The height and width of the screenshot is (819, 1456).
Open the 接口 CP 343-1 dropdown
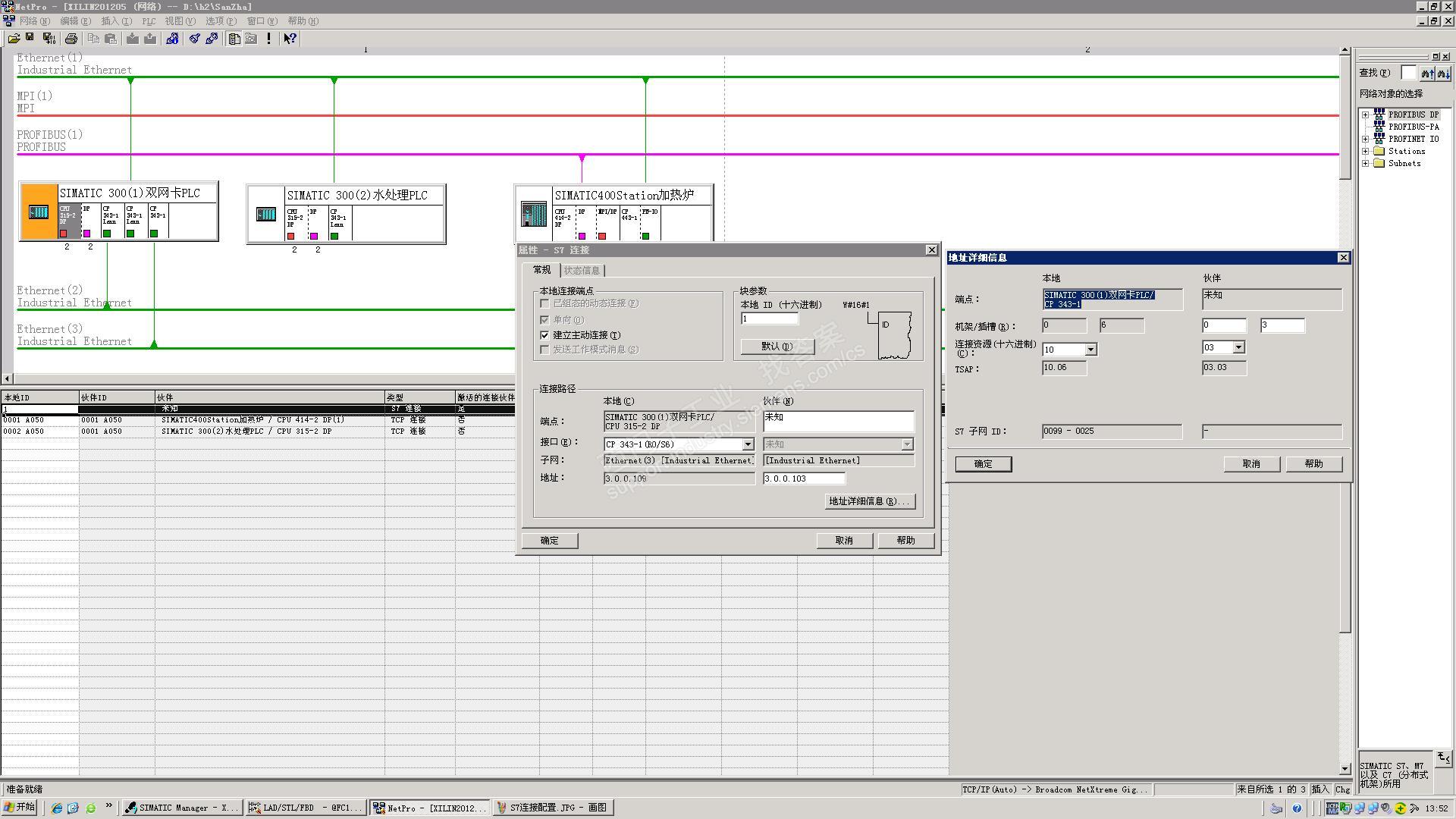[748, 444]
